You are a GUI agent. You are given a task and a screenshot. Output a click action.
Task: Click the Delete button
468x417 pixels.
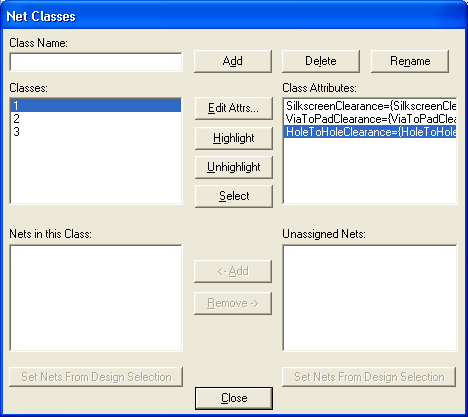(x=321, y=61)
